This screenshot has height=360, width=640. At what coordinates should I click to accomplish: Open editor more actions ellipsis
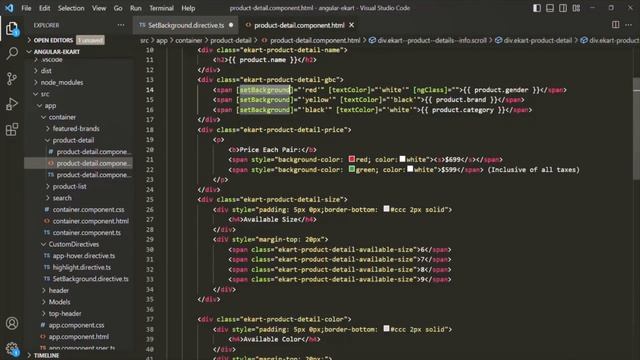pyautogui.click(x=629, y=25)
